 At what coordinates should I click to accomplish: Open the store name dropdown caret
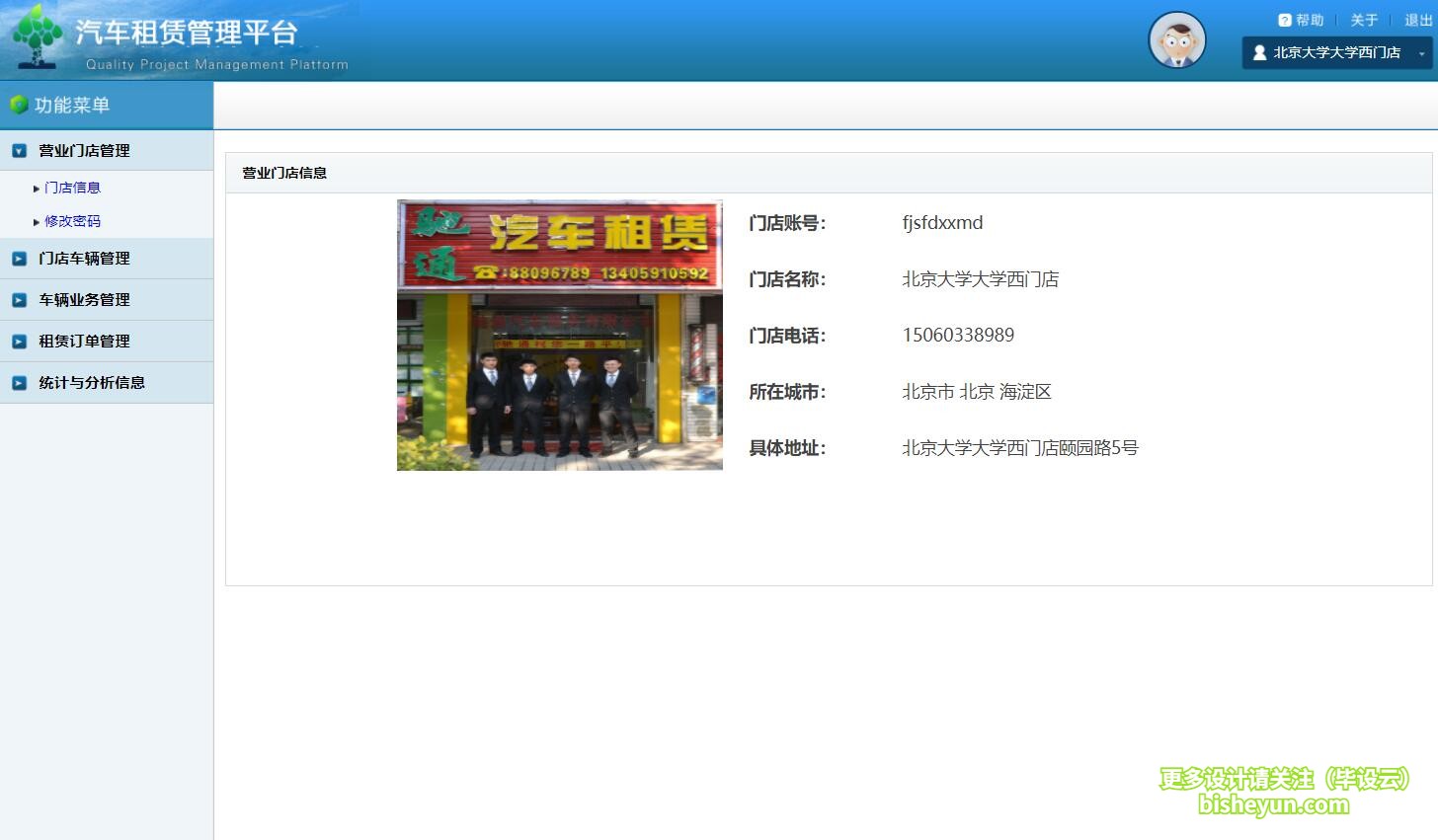tap(1419, 52)
